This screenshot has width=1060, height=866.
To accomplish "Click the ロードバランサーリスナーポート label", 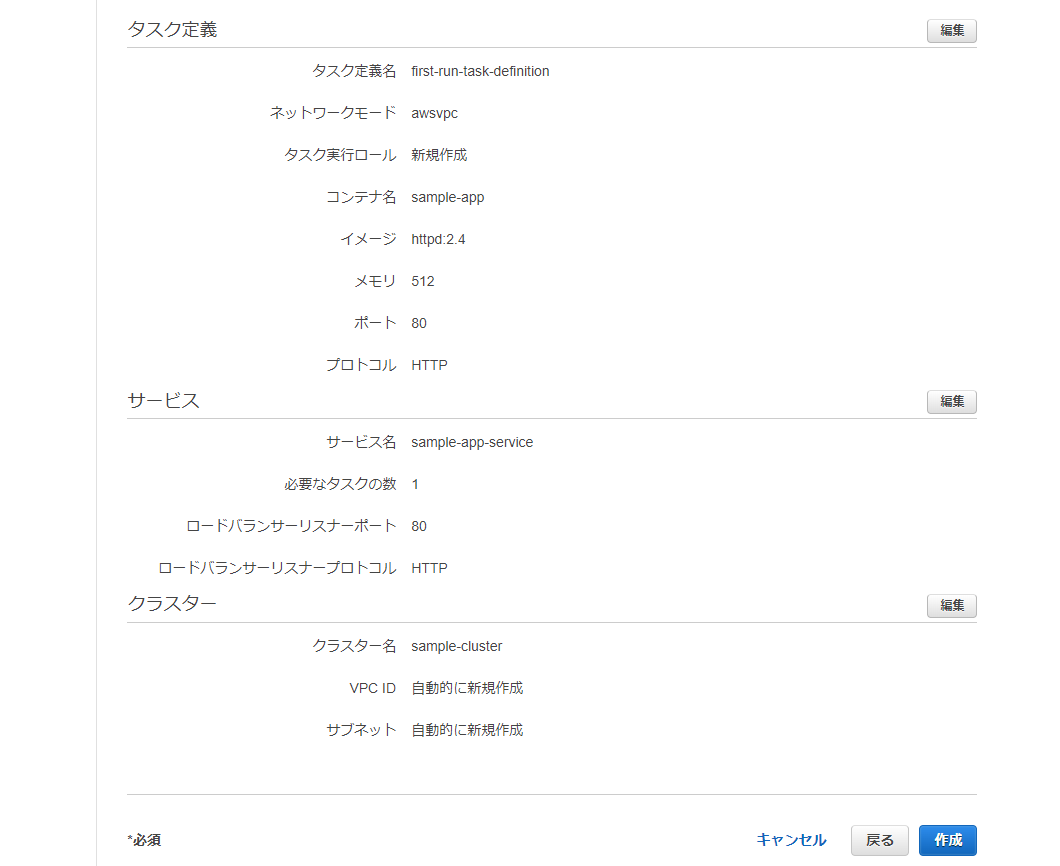I will pyautogui.click(x=291, y=526).
